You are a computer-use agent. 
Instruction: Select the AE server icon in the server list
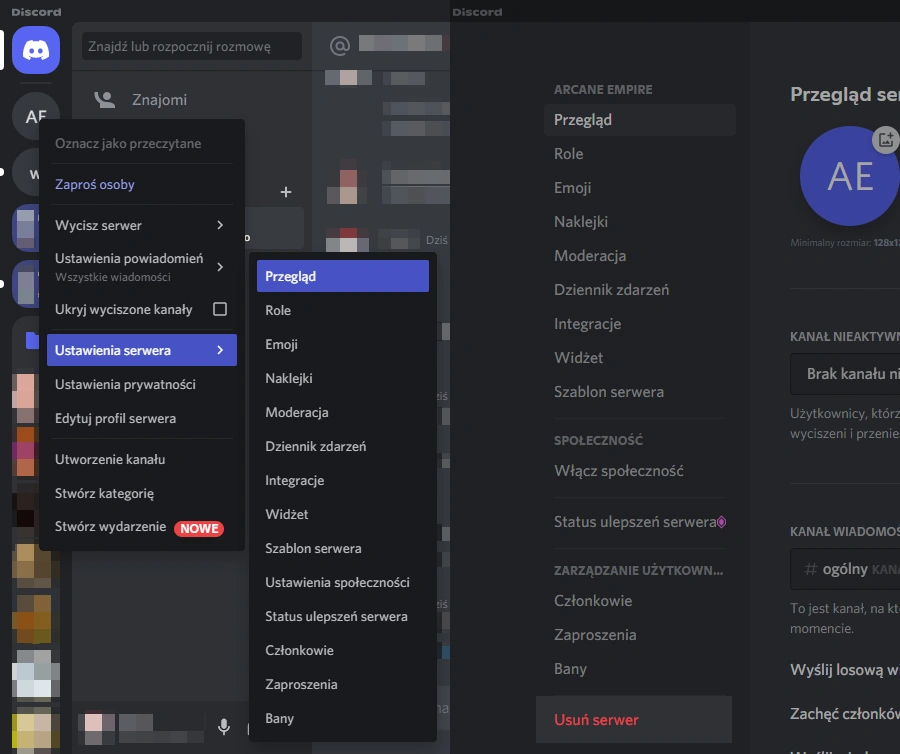36,116
